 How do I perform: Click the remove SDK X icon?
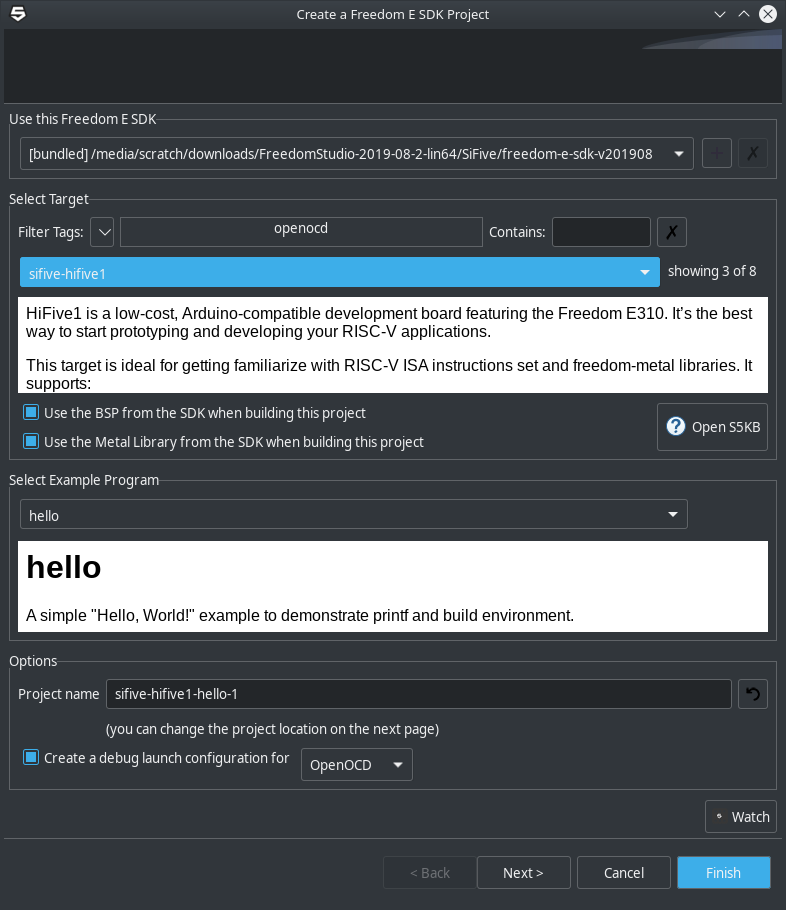pos(752,154)
